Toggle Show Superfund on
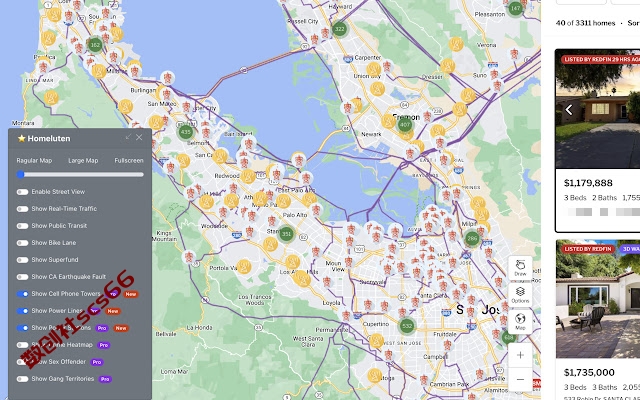 pyautogui.click(x=22, y=260)
